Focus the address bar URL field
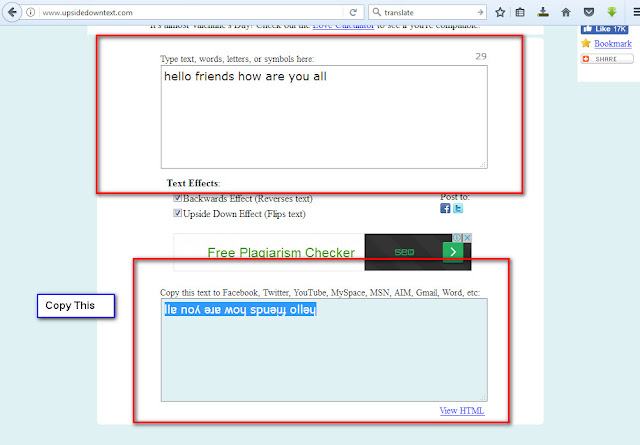This screenshot has width=640, height=445. (192, 12)
